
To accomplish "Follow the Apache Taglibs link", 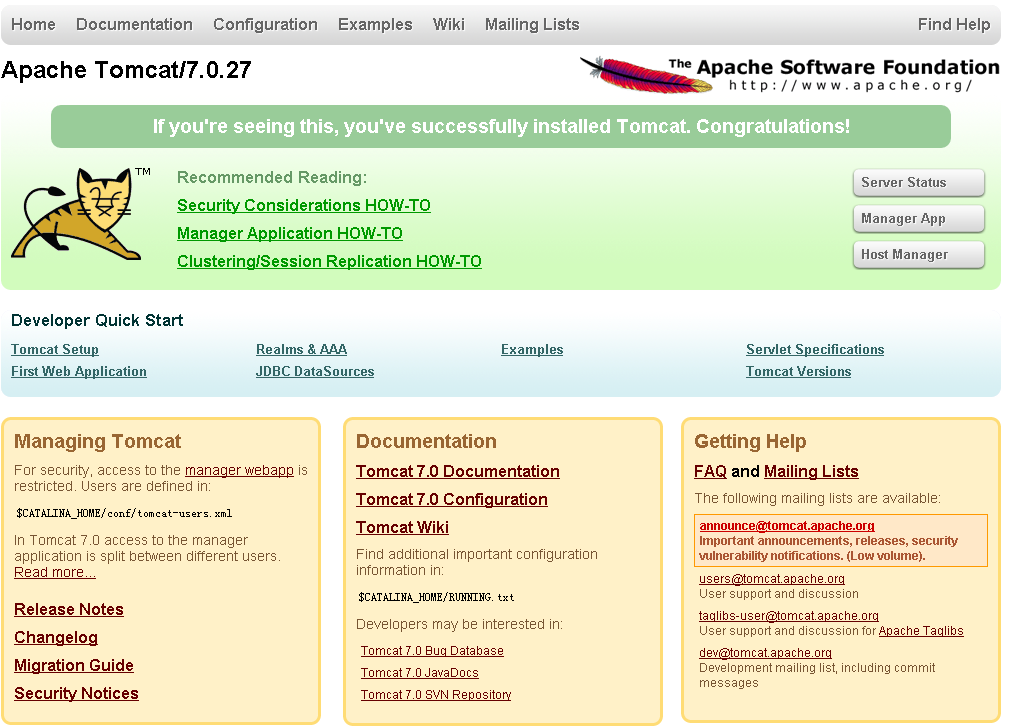I will [921, 631].
